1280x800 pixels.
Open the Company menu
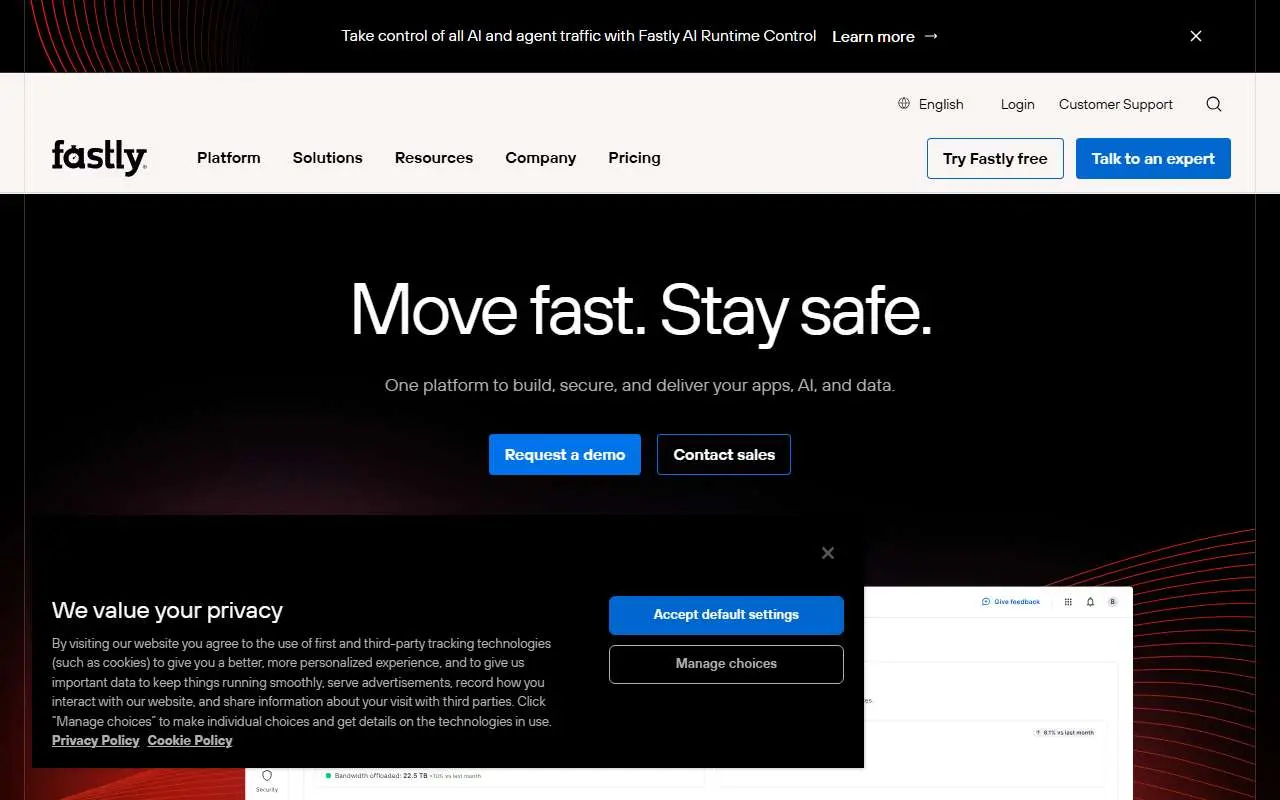click(x=541, y=158)
